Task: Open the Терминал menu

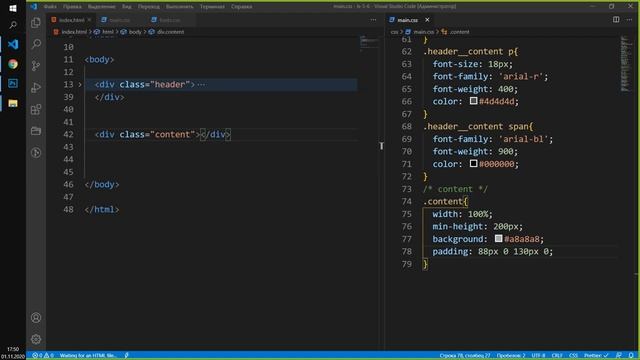Action: [x=212, y=7]
